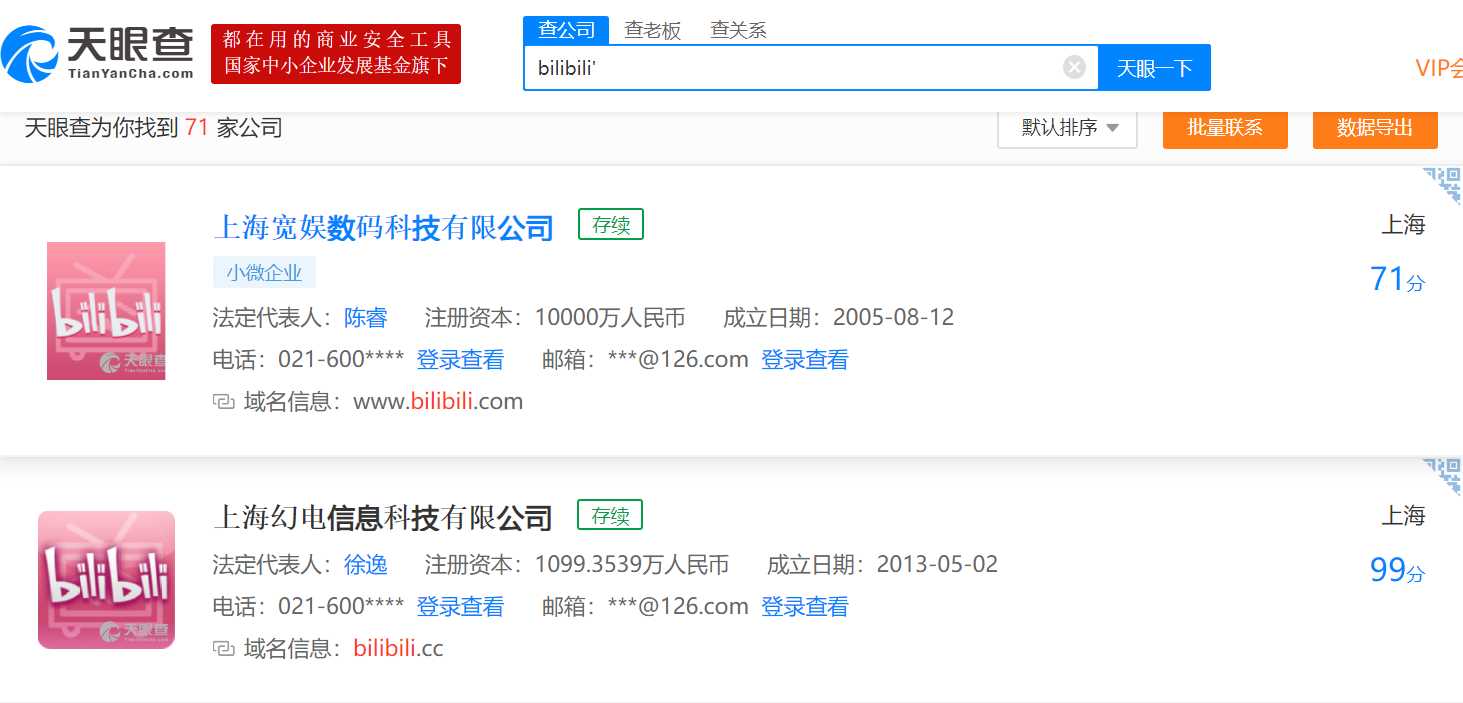Click 登录查看 next to phone for 上海幻电
This screenshot has width=1463, height=703.
click(460, 607)
